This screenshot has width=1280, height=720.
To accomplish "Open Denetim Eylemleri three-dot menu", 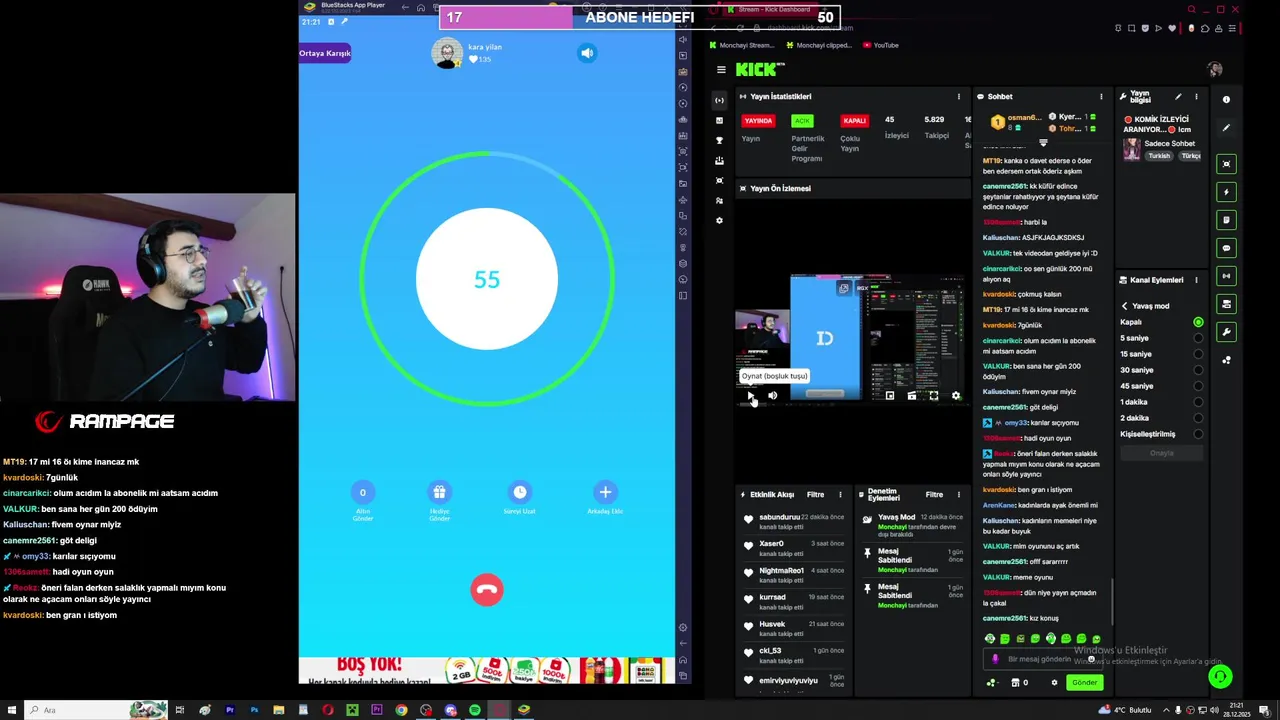I will [958, 495].
